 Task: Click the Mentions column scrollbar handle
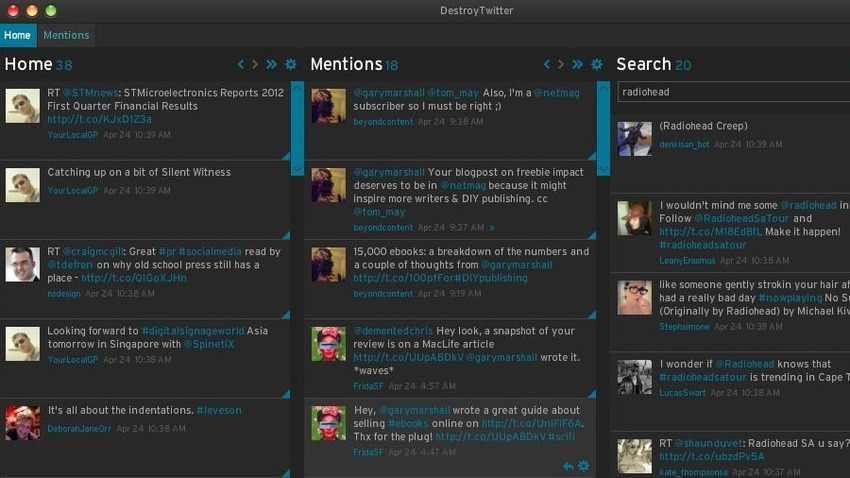pos(604,127)
